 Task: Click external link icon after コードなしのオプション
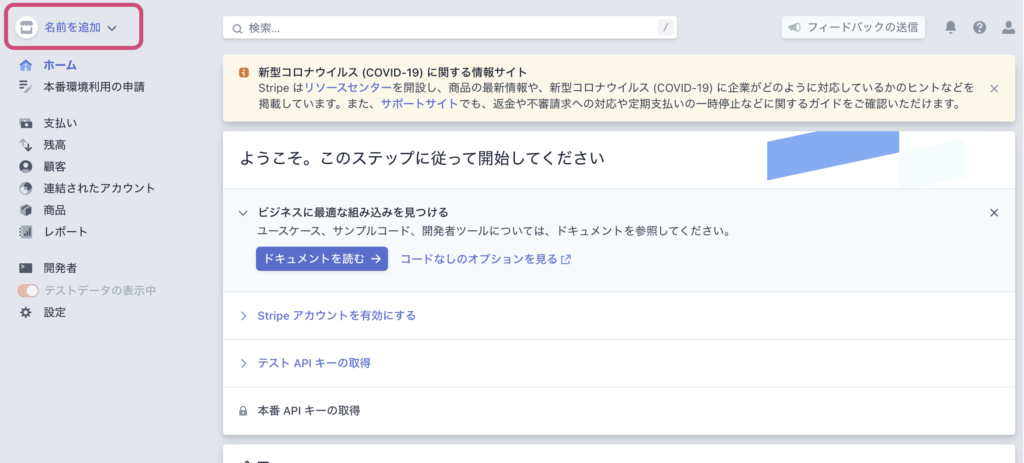tap(566, 259)
